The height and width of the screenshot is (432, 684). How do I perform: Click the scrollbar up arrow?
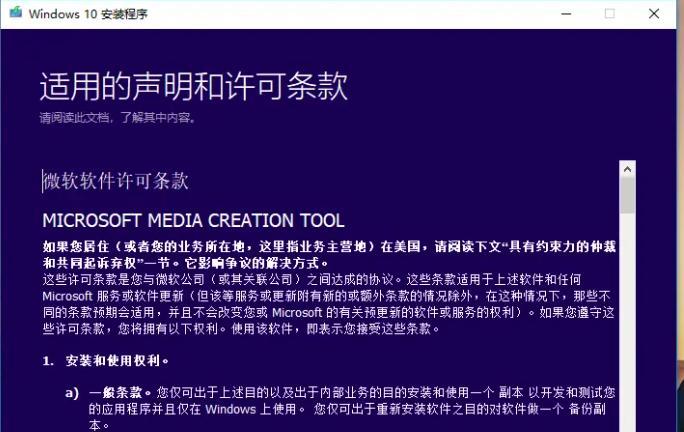pyautogui.click(x=627, y=169)
